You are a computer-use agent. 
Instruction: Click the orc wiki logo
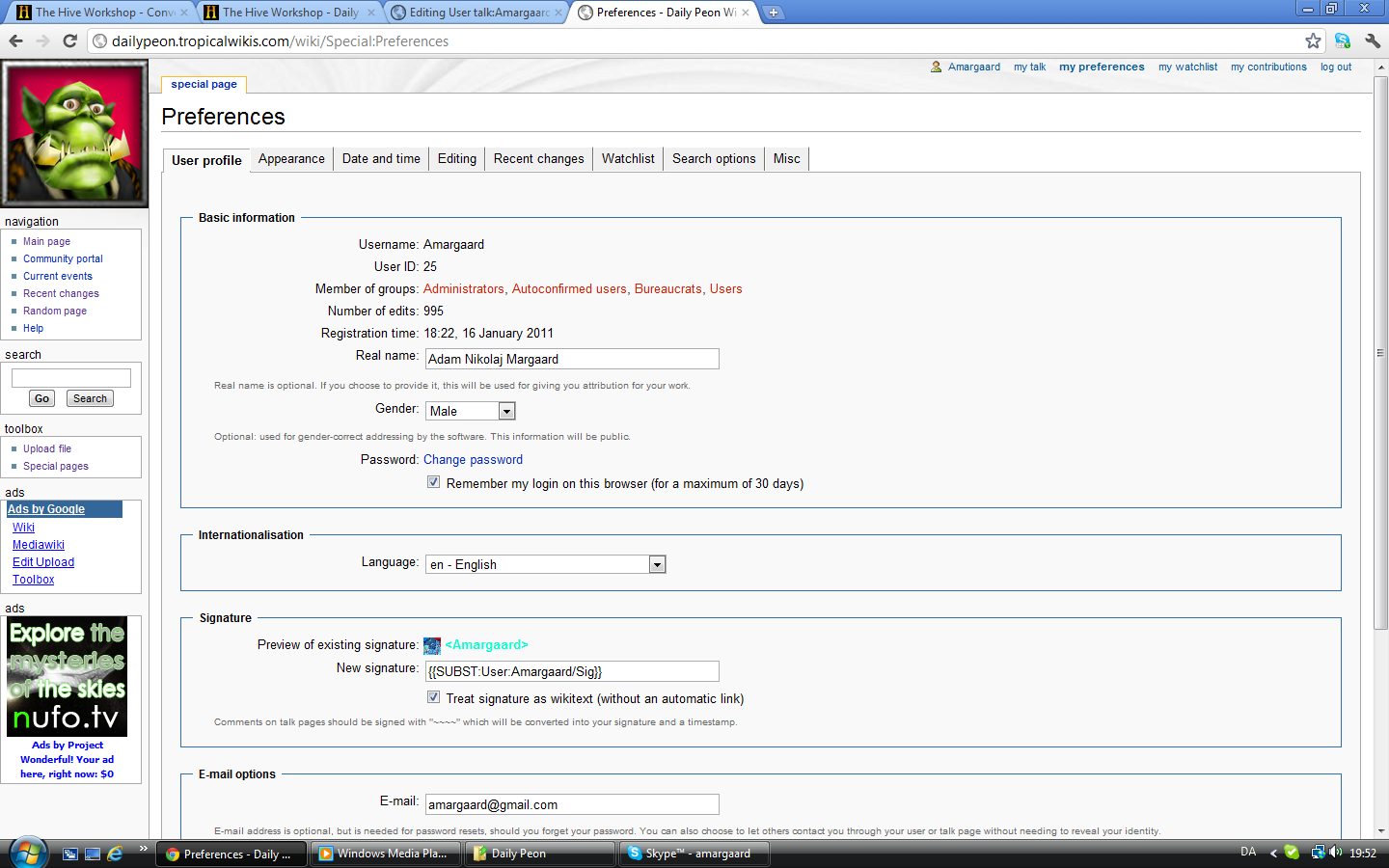click(74, 133)
